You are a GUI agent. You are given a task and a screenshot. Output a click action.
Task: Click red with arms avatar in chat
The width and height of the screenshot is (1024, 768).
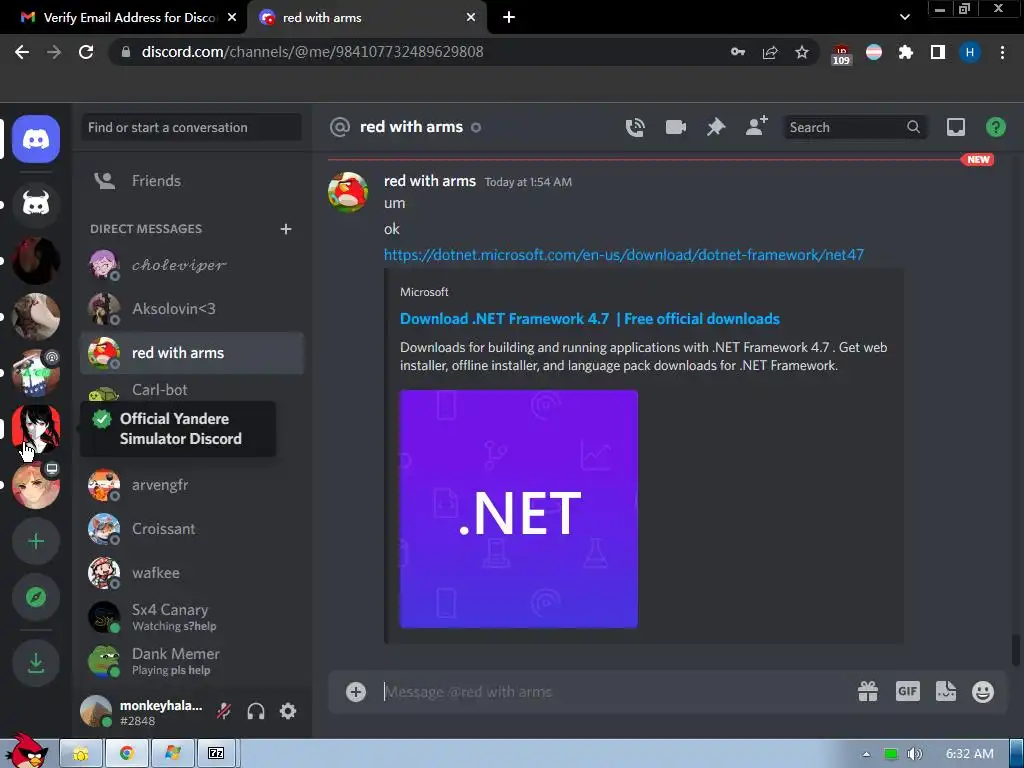click(x=347, y=192)
